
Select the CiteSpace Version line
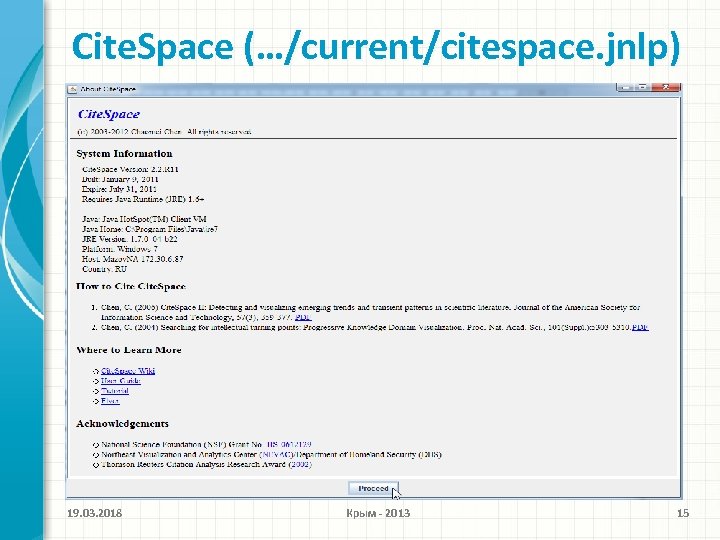coord(130,169)
